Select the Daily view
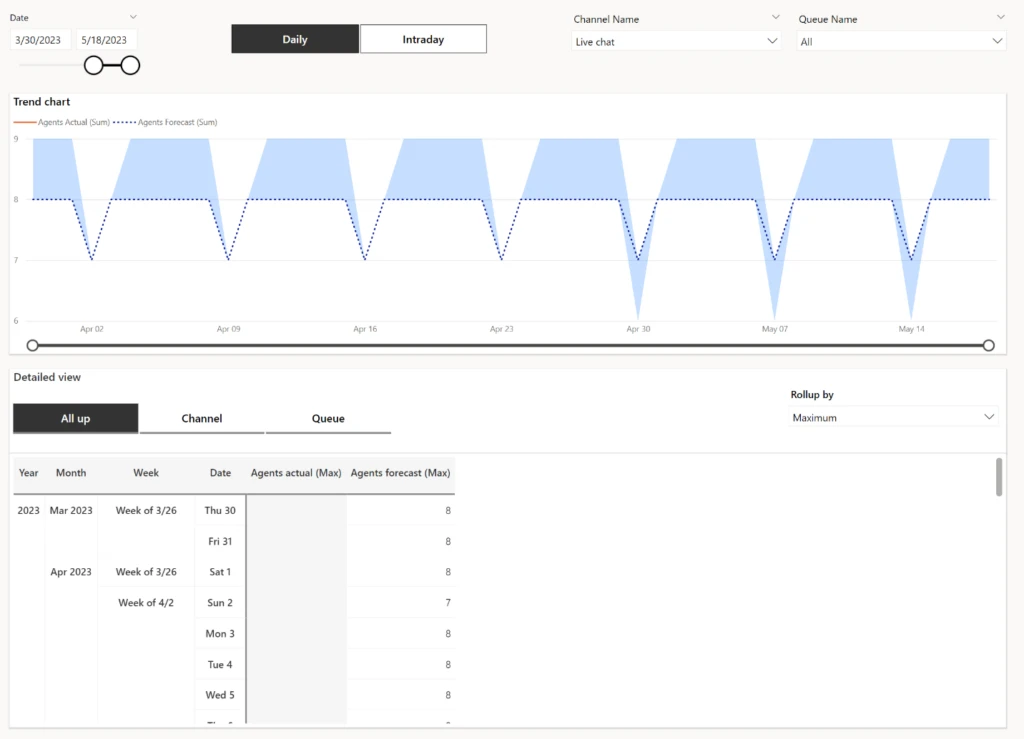Image resolution: width=1024 pixels, height=739 pixels. 295,38
